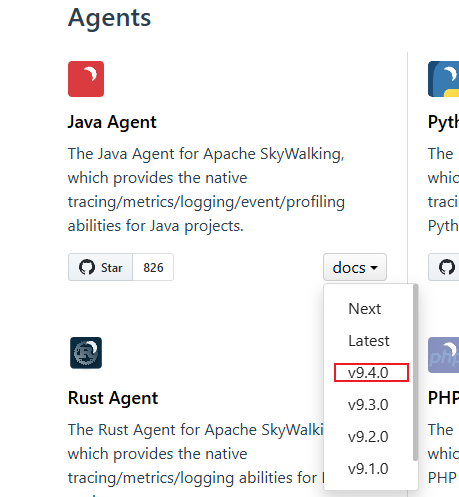This screenshot has height=497, width=459.
Task: Click the docs menu scrollbar thumb
Action: point(415,373)
